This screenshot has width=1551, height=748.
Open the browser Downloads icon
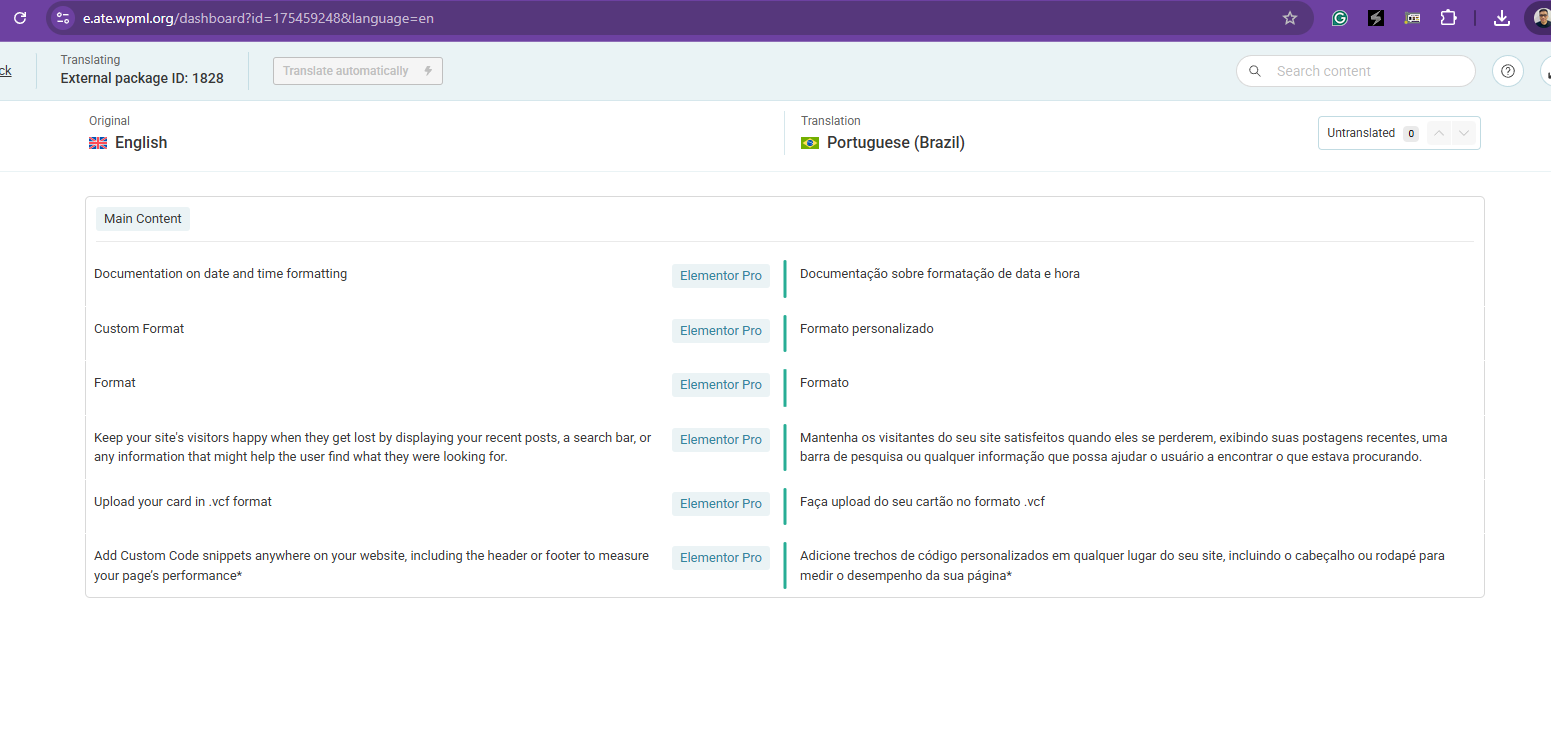pyautogui.click(x=1502, y=18)
